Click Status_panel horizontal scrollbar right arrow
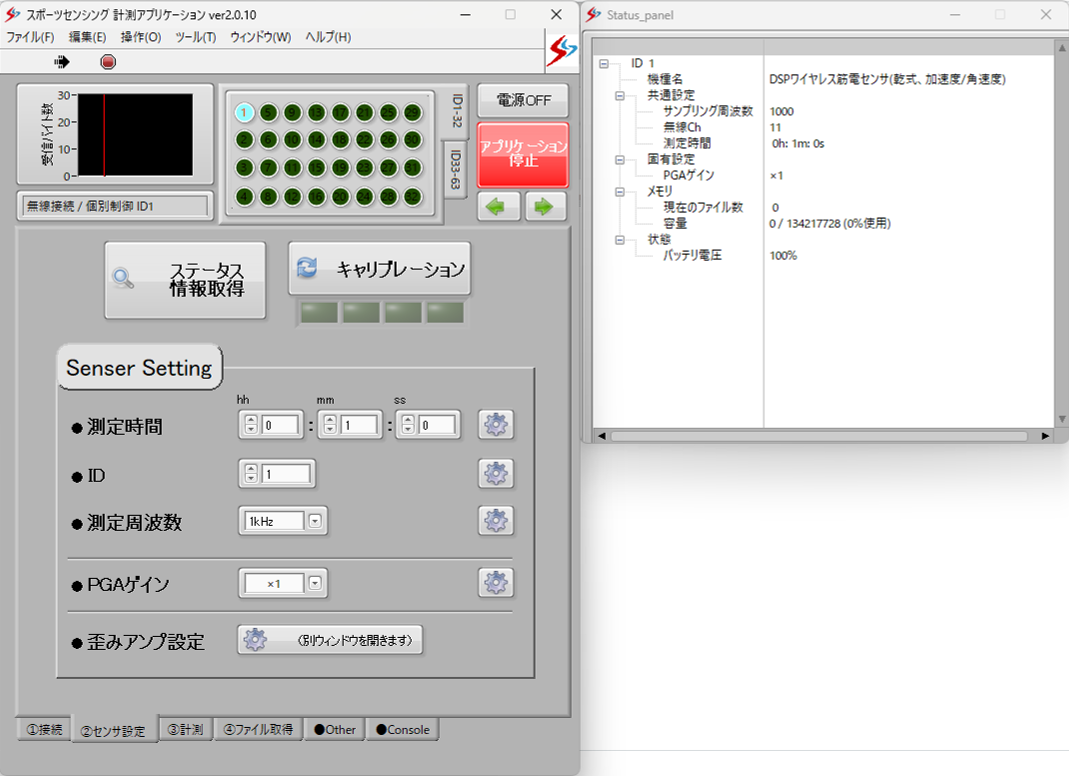The width and height of the screenshot is (1069, 776). point(1045,436)
